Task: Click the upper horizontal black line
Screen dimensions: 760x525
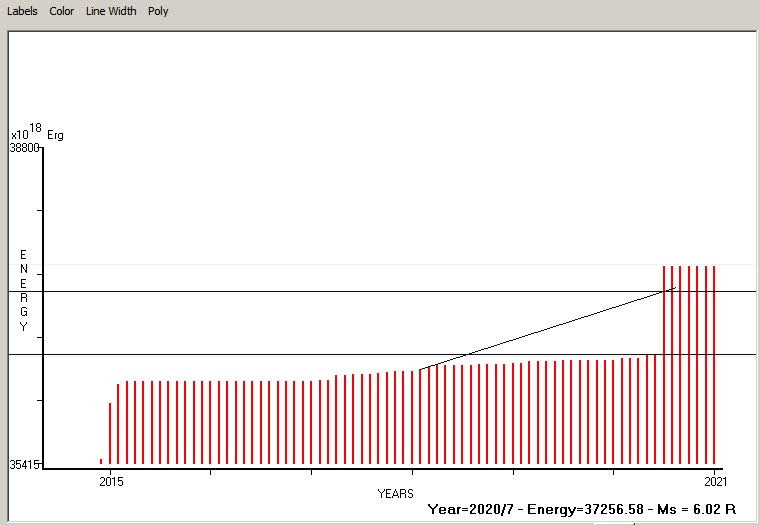Action: (300, 292)
